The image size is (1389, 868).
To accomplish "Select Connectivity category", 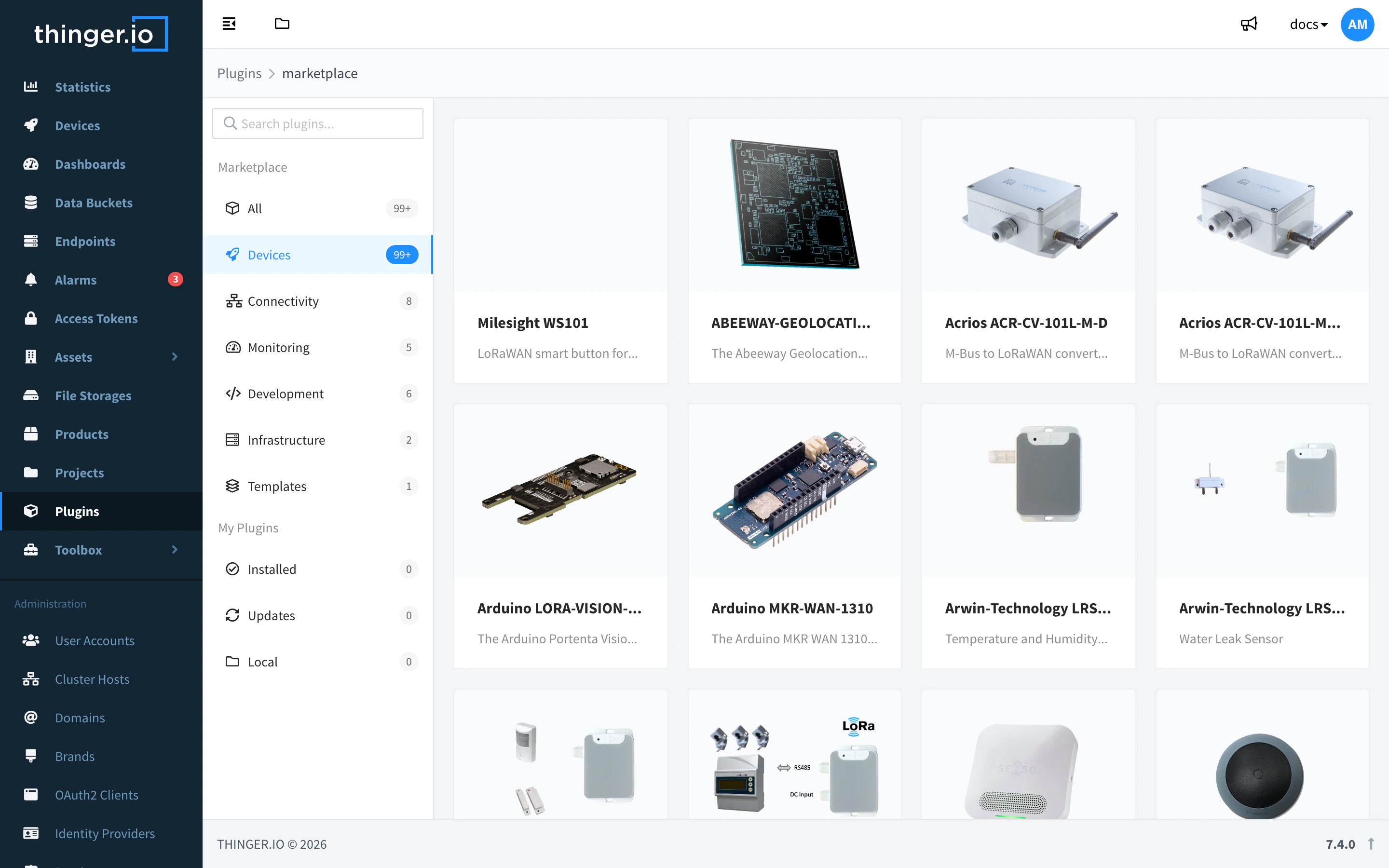I will coord(318,301).
